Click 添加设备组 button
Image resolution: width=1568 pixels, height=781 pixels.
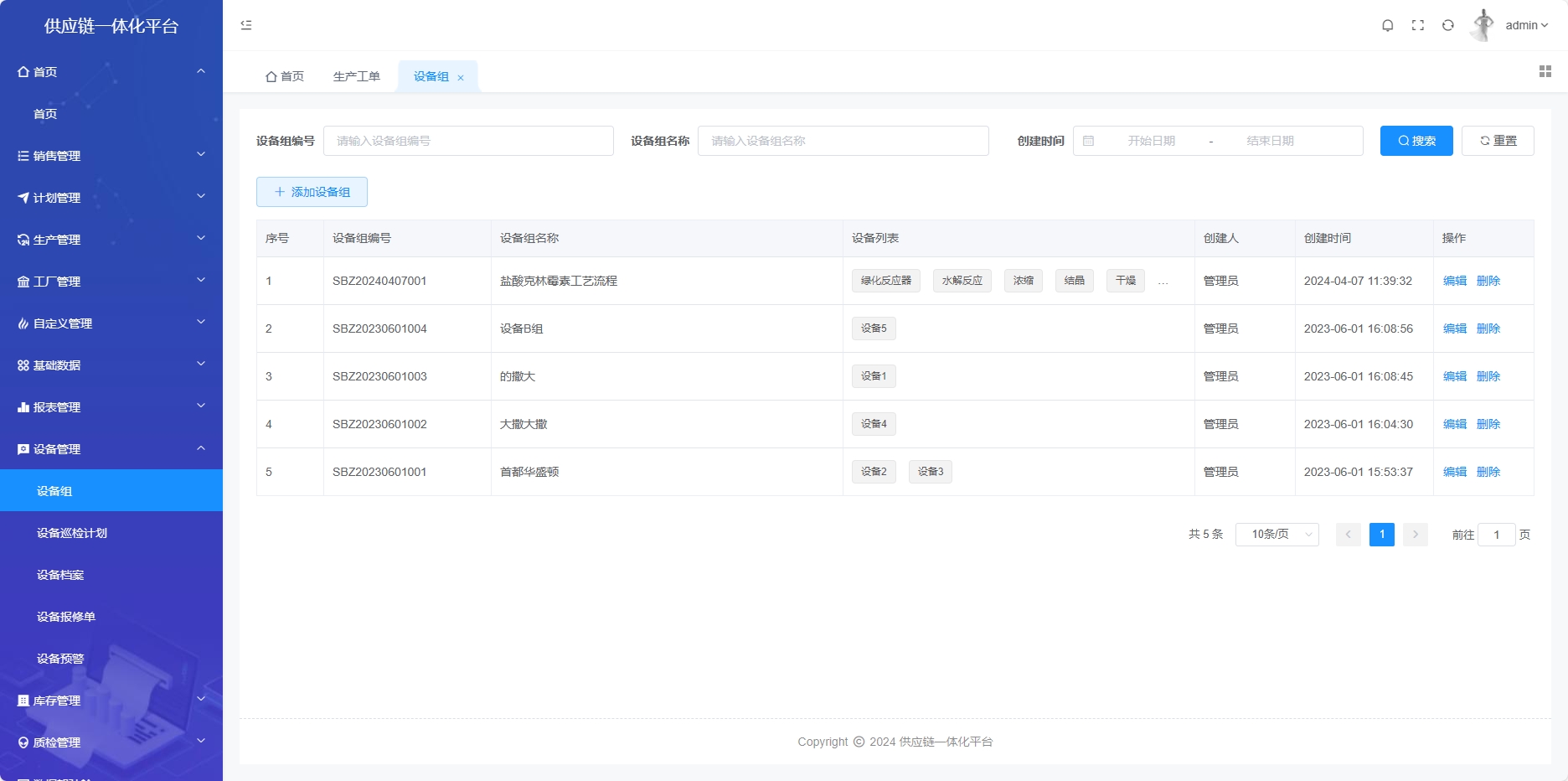pos(312,192)
